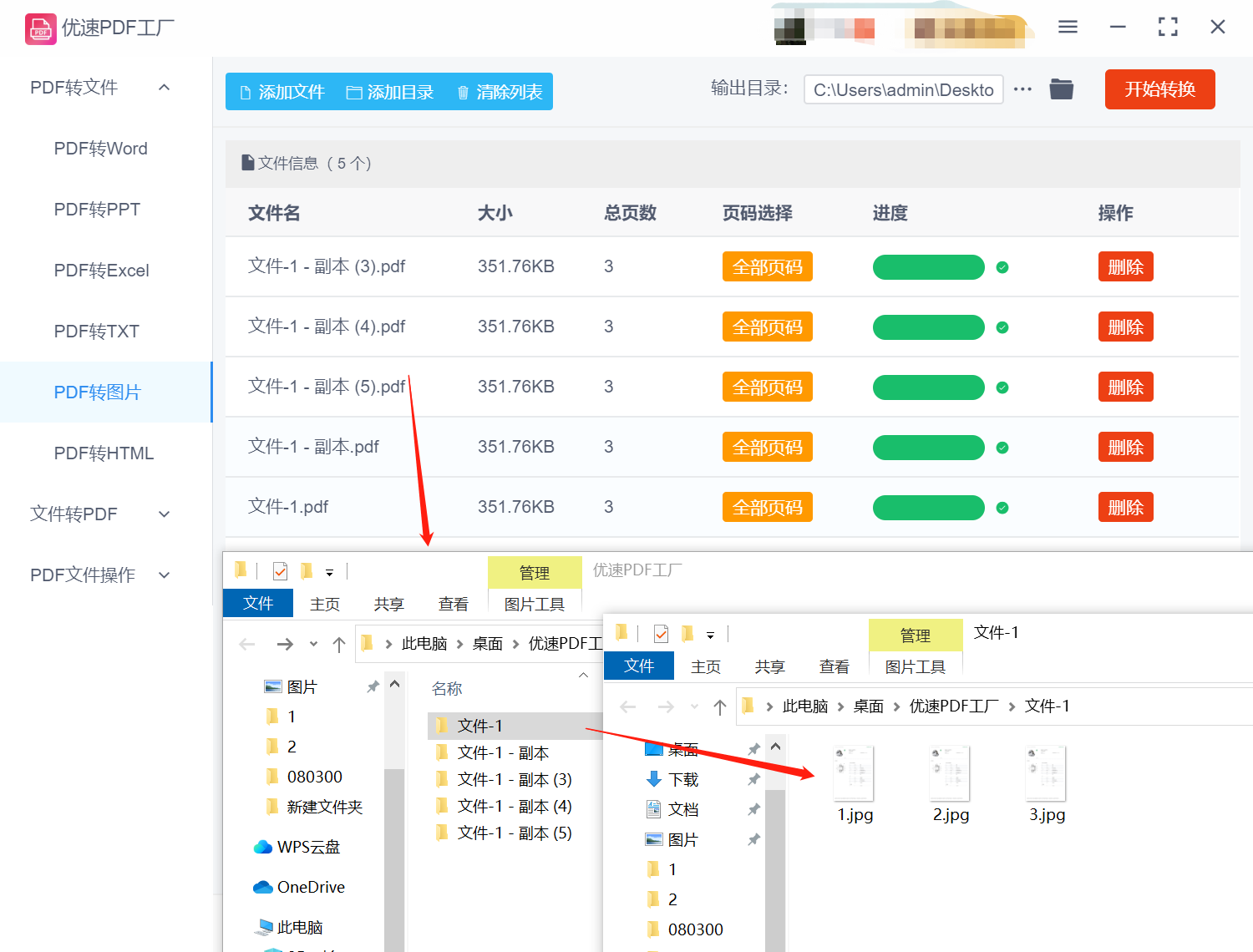Click Back arrow in 文件-1 Explorer window

click(x=628, y=707)
